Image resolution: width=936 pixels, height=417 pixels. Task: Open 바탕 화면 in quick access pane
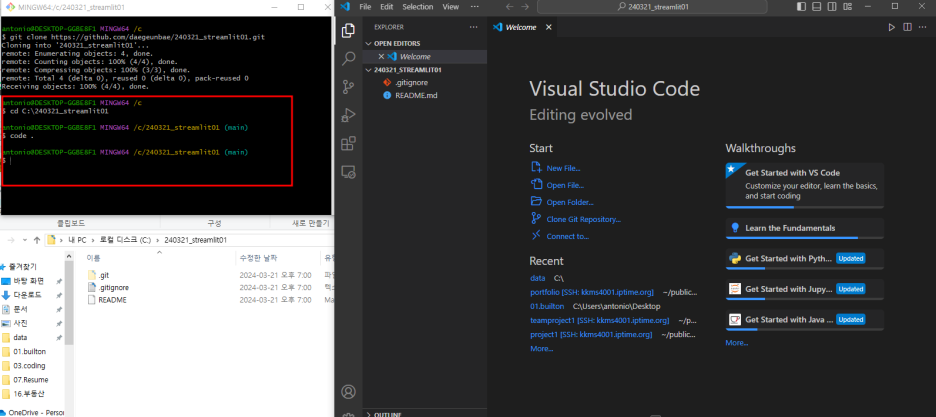click(28, 281)
